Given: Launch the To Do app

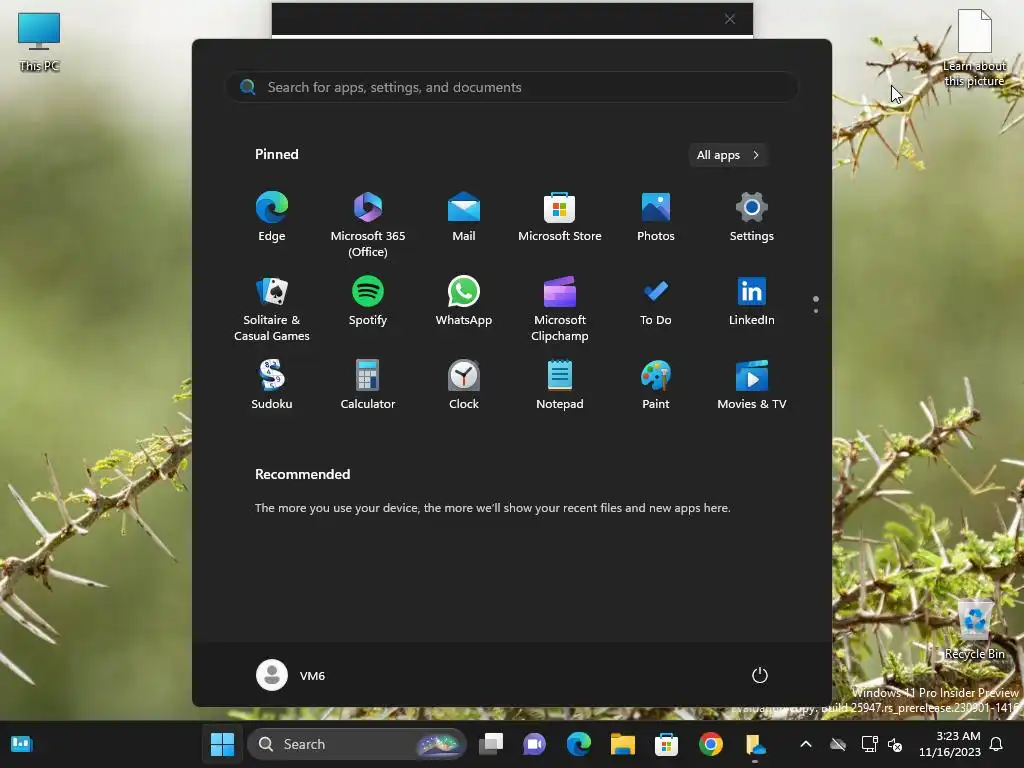Looking at the screenshot, I should [x=656, y=301].
